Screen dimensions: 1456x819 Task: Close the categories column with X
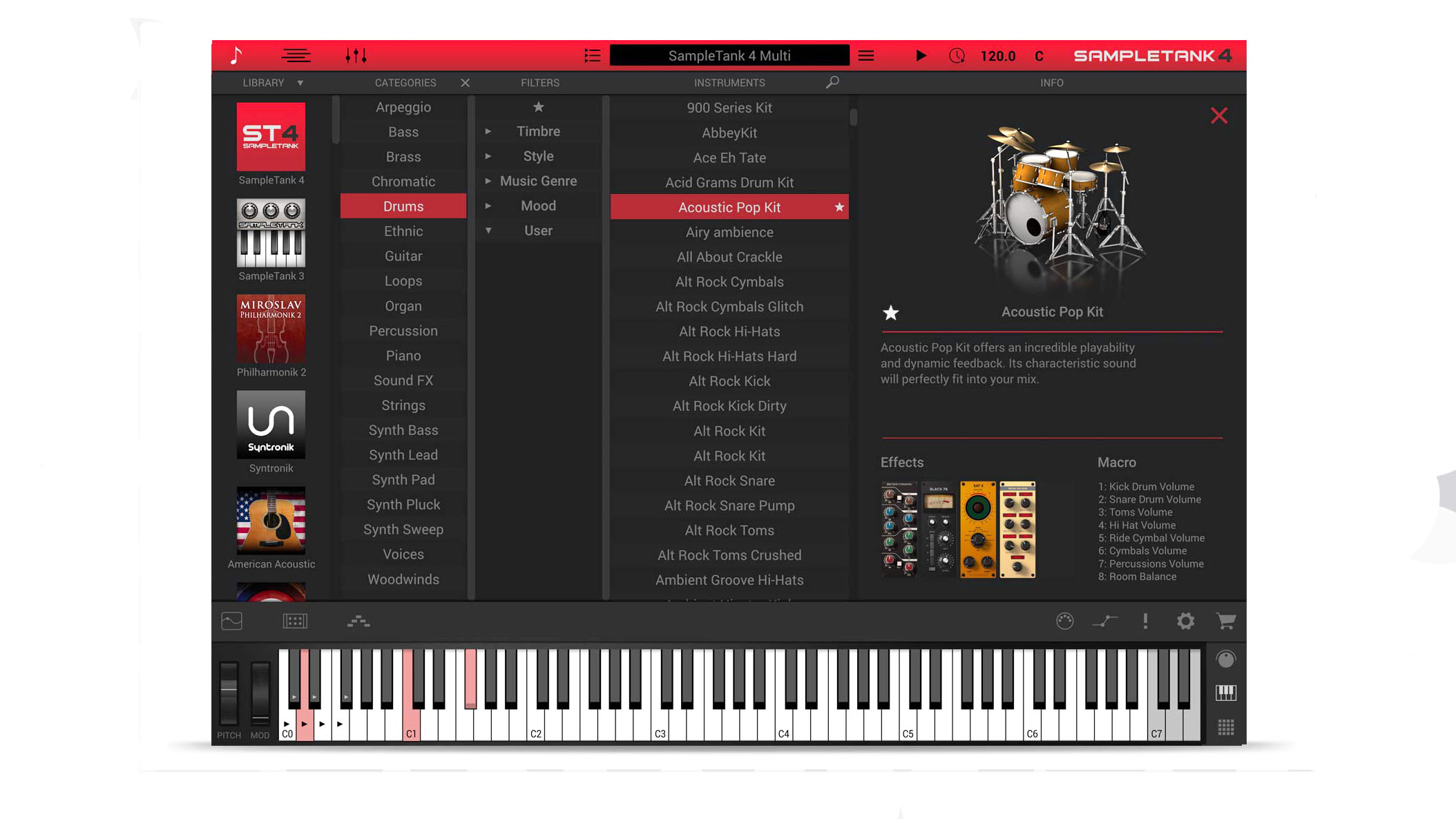tap(465, 83)
